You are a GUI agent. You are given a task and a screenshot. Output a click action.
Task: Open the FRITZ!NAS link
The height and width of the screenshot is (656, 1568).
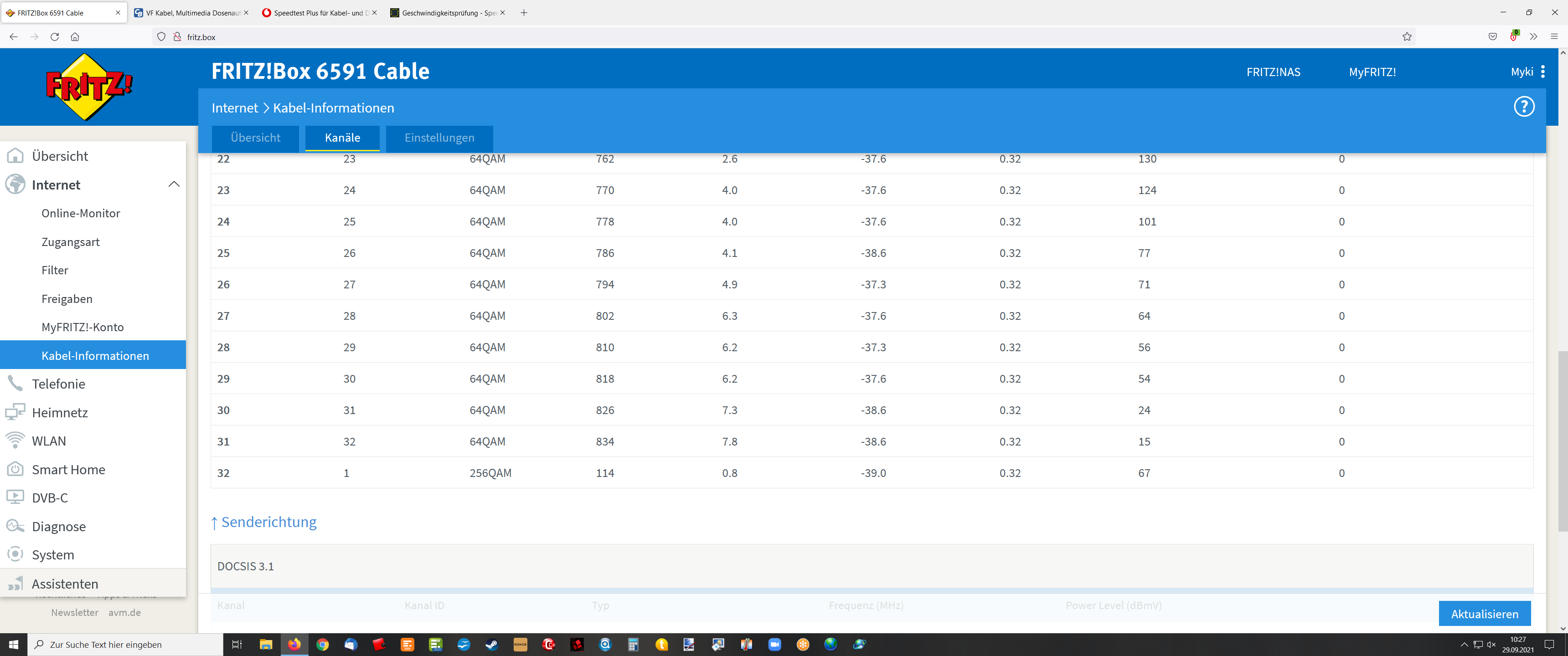pos(1273,72)
